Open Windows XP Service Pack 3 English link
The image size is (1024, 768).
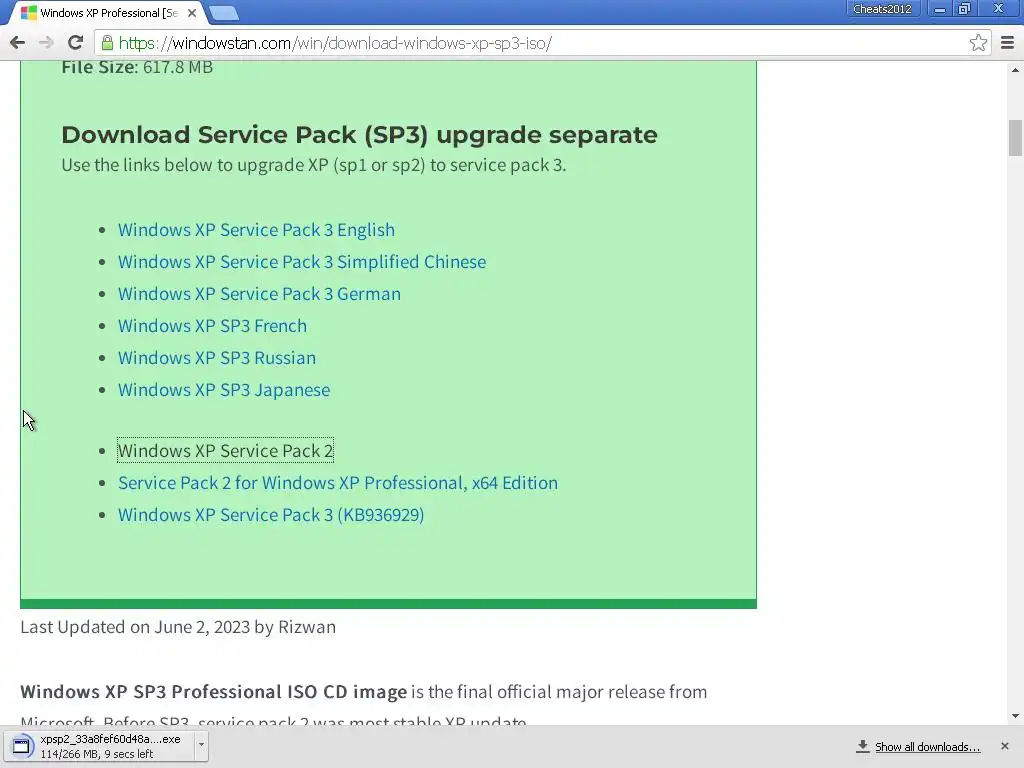coord(256,230)
